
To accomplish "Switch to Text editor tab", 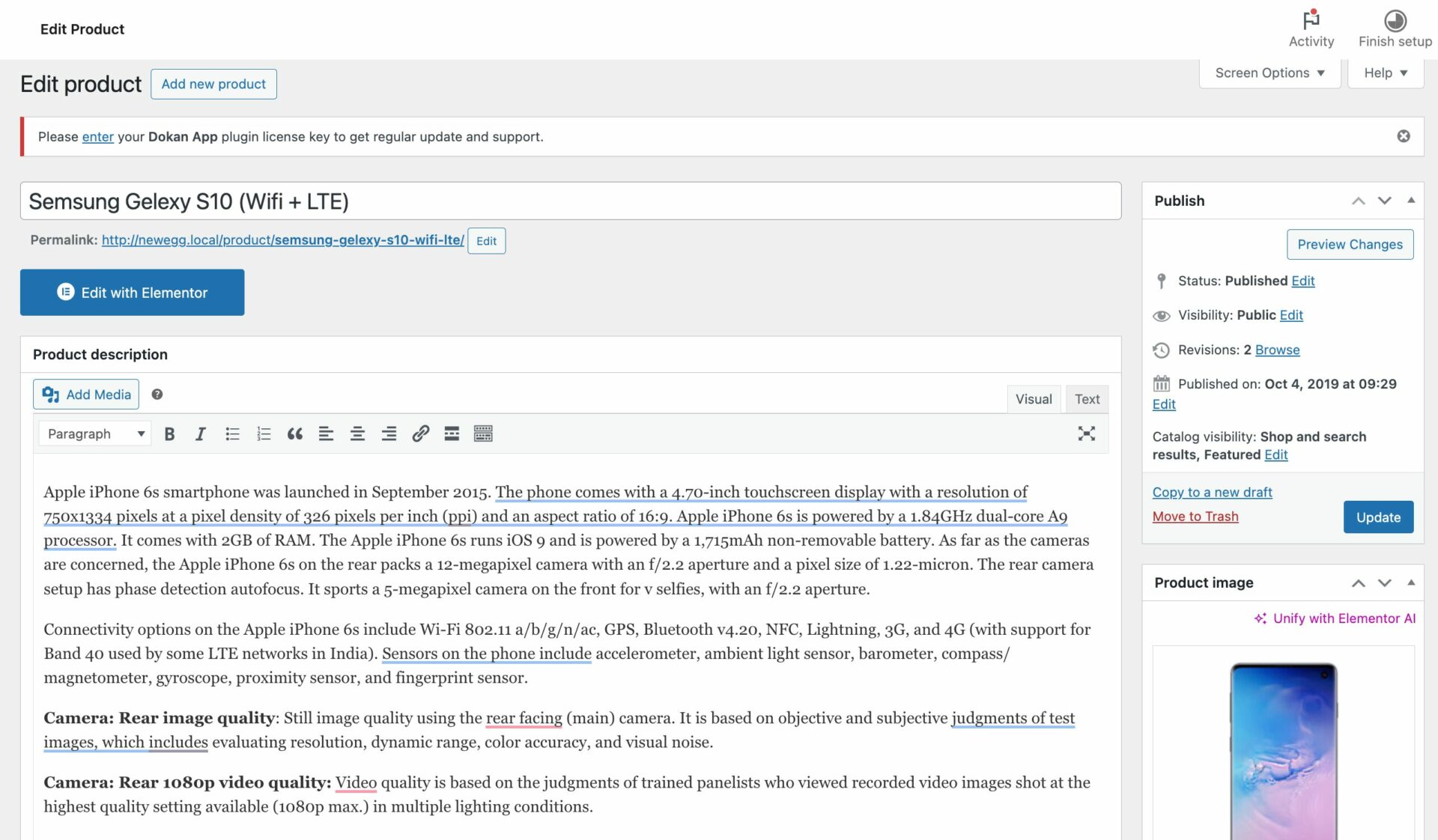I will [x=1087, y=397].
